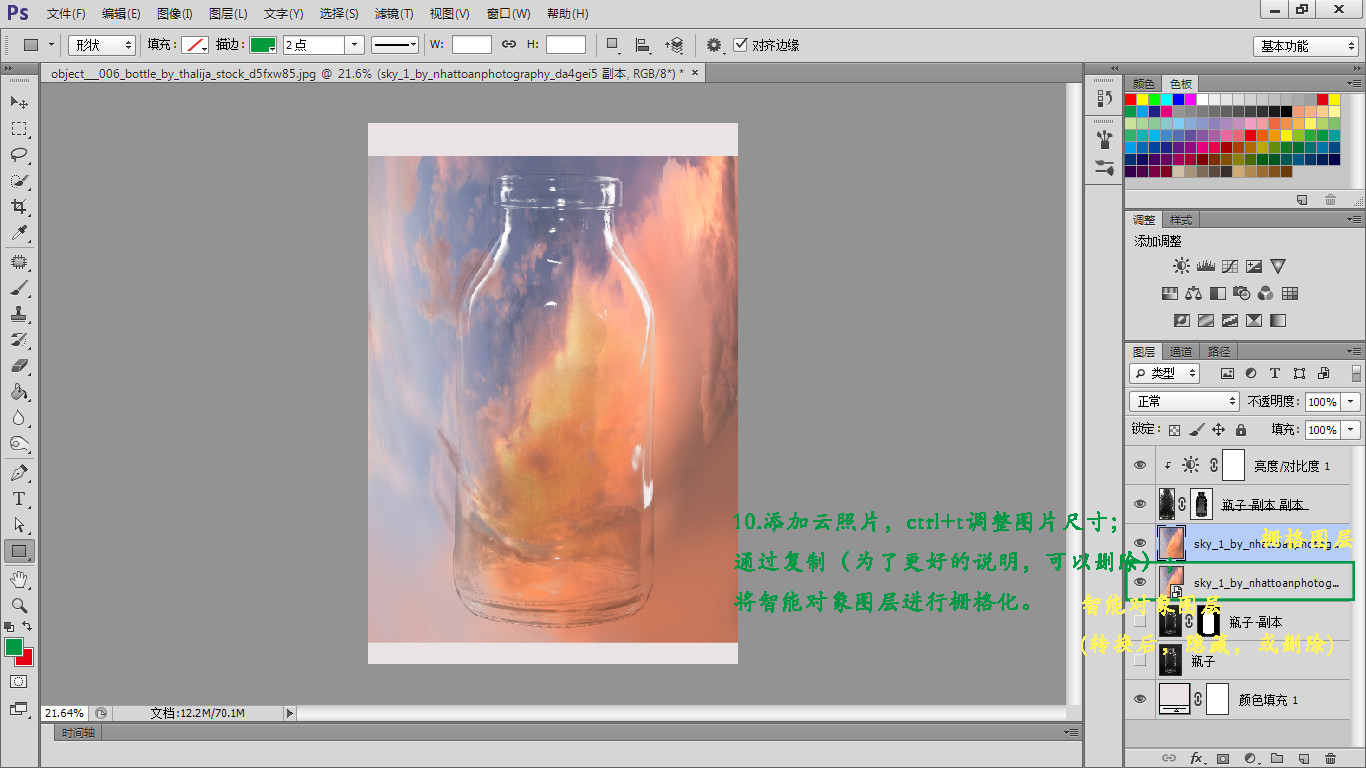1366x768 pixels.
Task: Open the stroke line style dropdown
Action: click(x=395, y=45)
